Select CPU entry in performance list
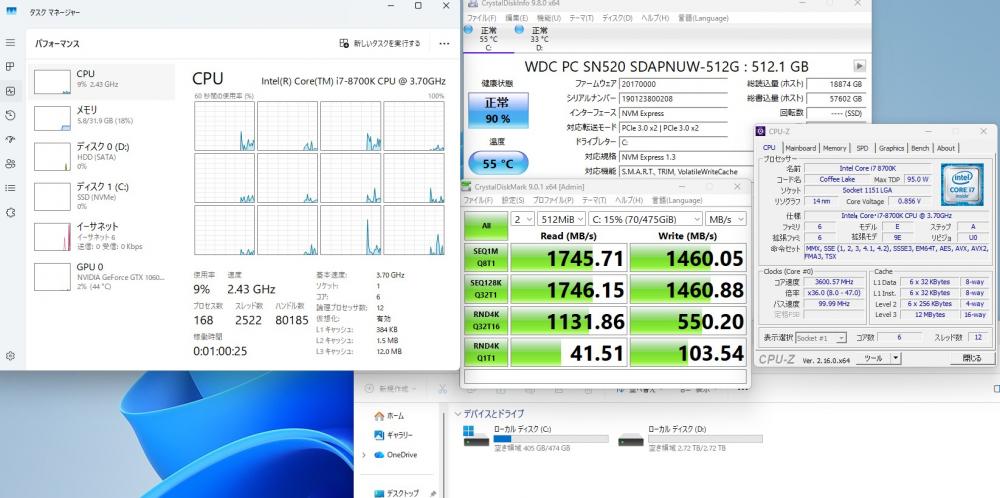Screen dimensions: 1000x498 point(103,82)
